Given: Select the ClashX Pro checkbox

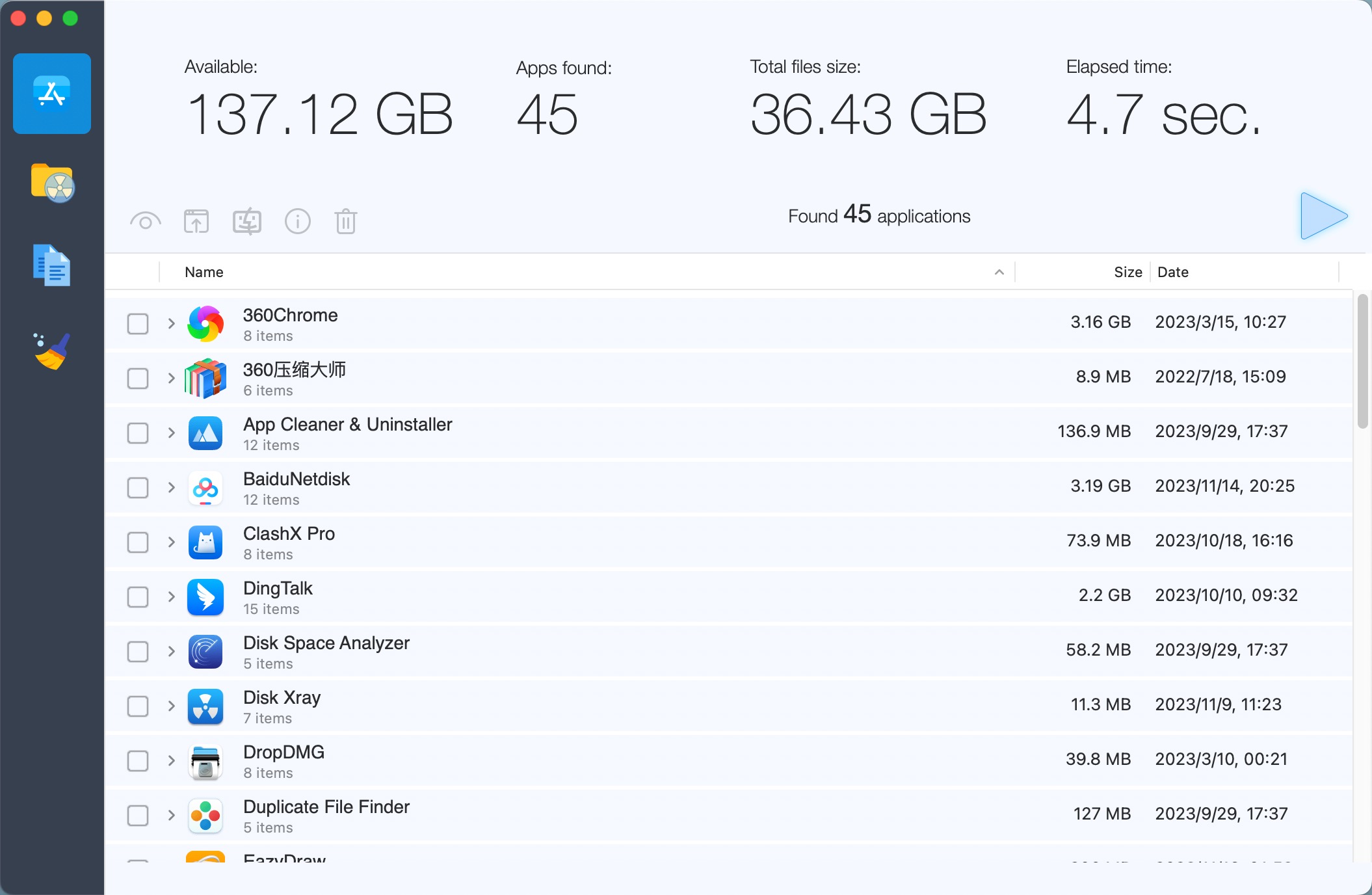Looking at the screenshot, I should click(138, 542).
